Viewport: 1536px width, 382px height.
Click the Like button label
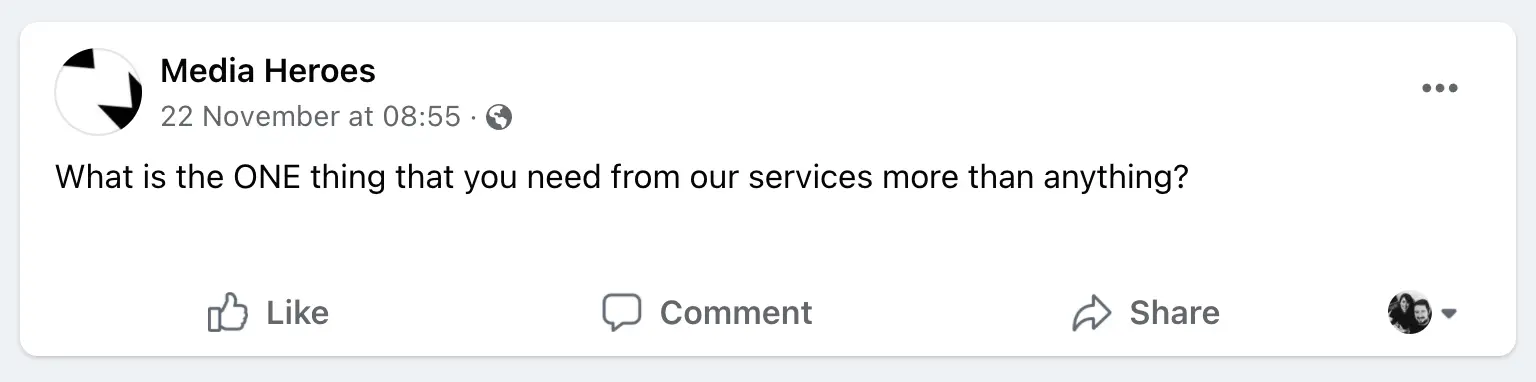point(297,312)
